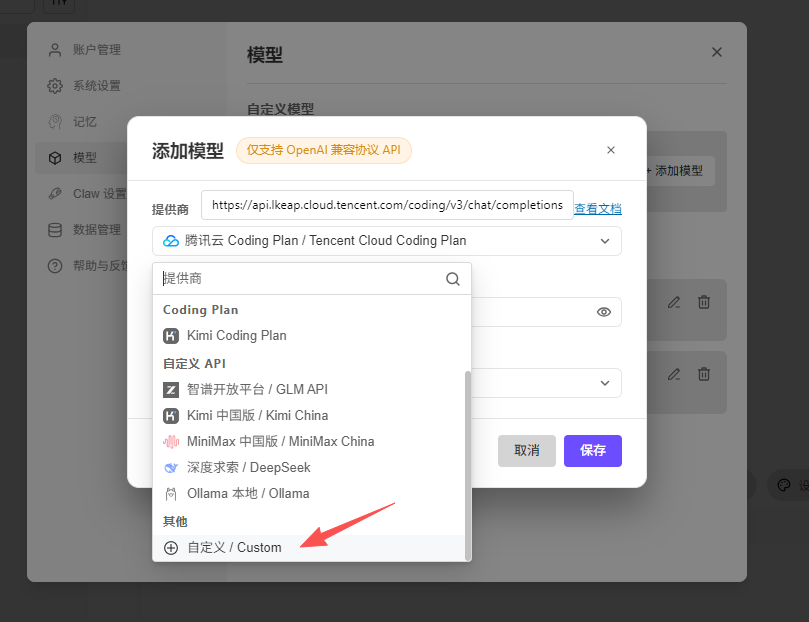Delete the second custom model entry
This screenshot has width=809, height=622.
coord(704,374)
